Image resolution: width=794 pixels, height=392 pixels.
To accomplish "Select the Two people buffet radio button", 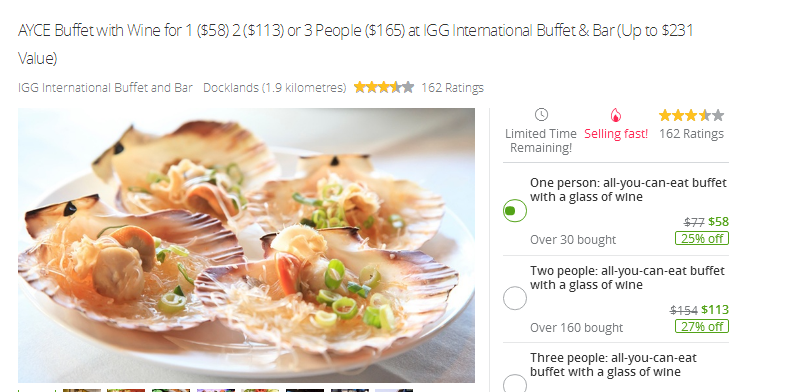I will point(514,298).
